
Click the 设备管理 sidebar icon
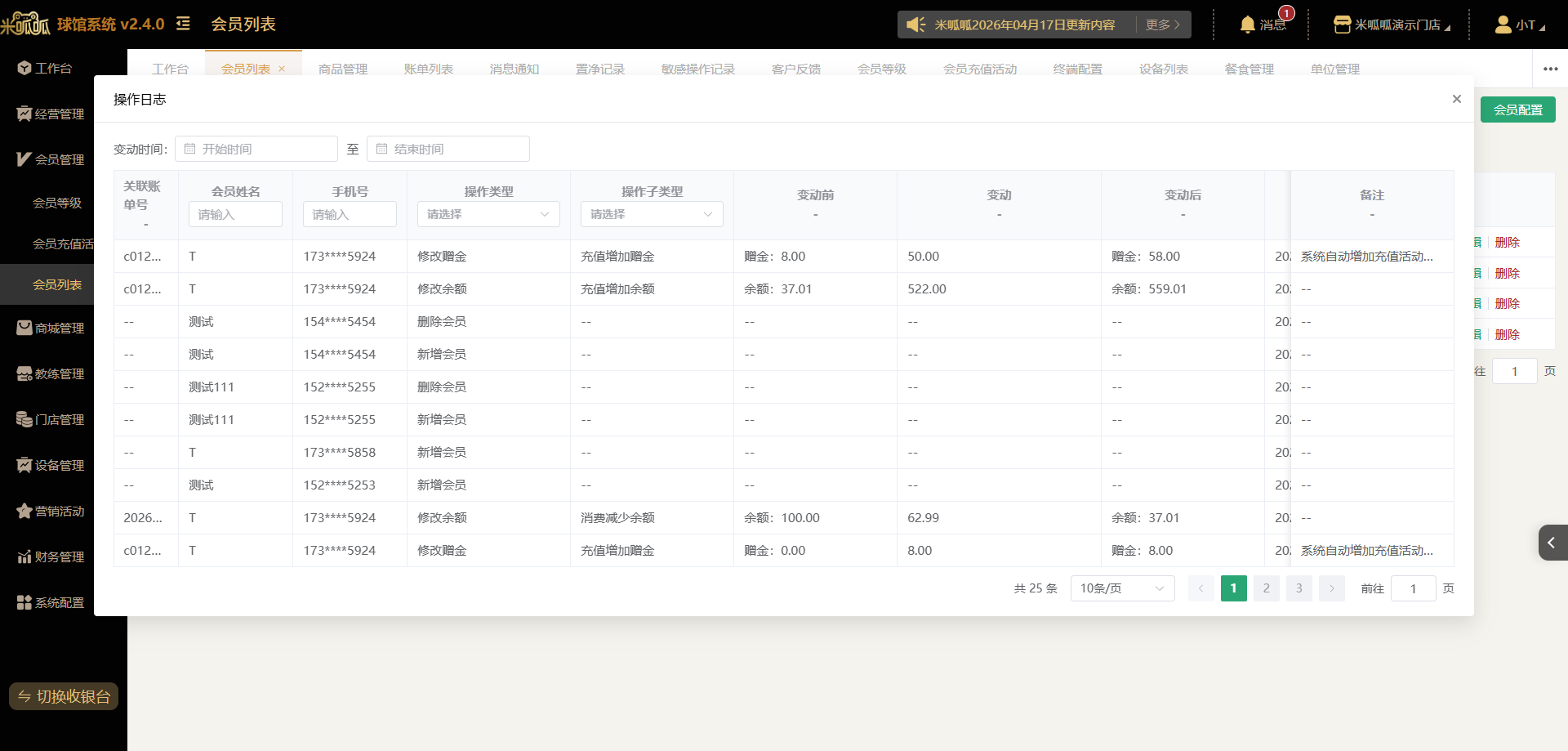[24, 465]
